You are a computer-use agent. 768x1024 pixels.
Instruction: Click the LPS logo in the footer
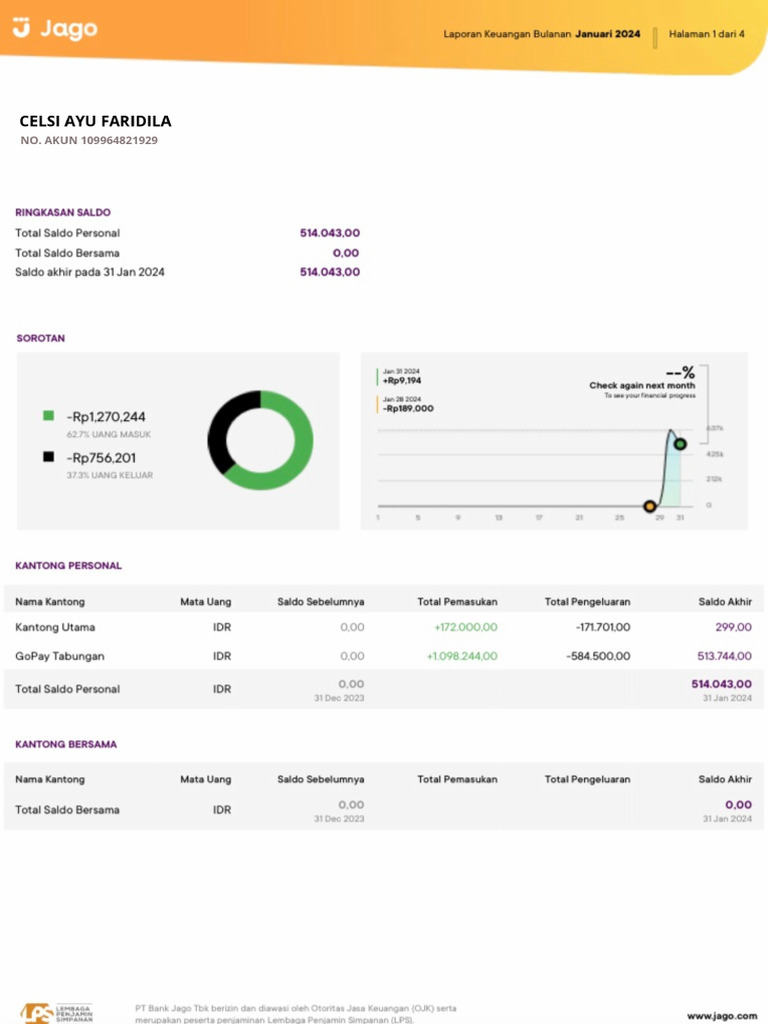pos(57,1012)
